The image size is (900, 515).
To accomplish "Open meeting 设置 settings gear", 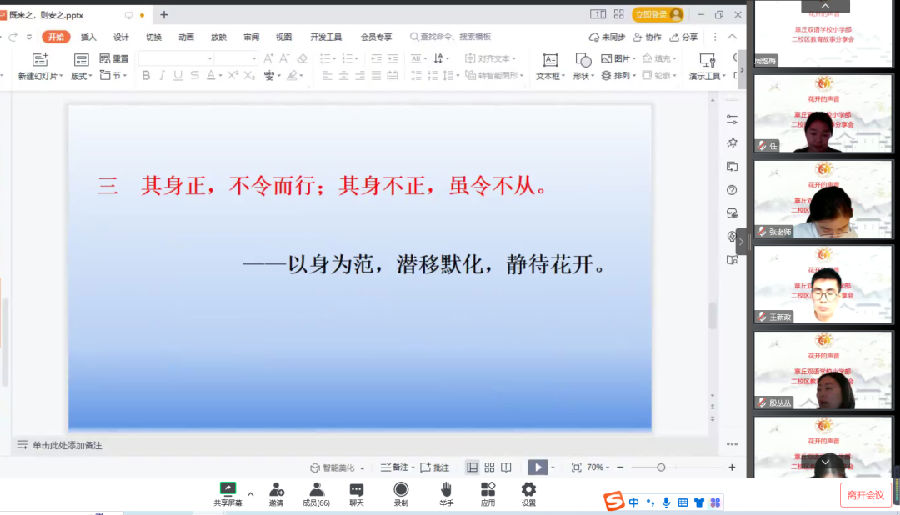I will 529,490.
